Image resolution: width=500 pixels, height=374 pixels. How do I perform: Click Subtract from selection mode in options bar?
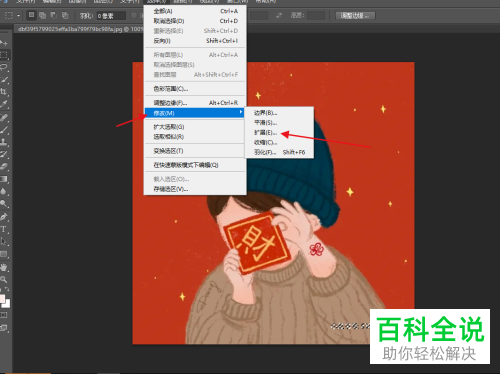(54, 15)
